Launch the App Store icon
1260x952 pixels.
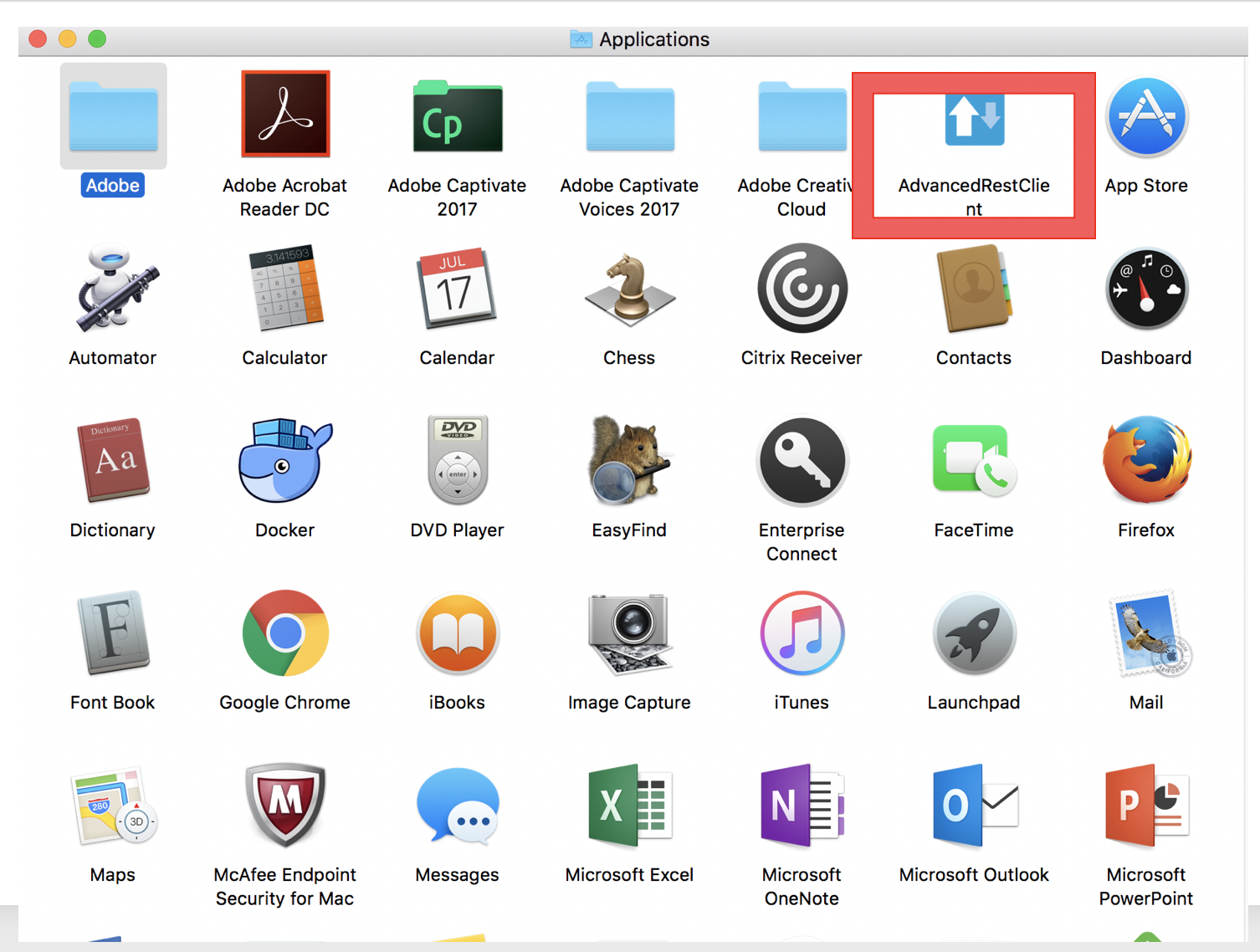1145,117
